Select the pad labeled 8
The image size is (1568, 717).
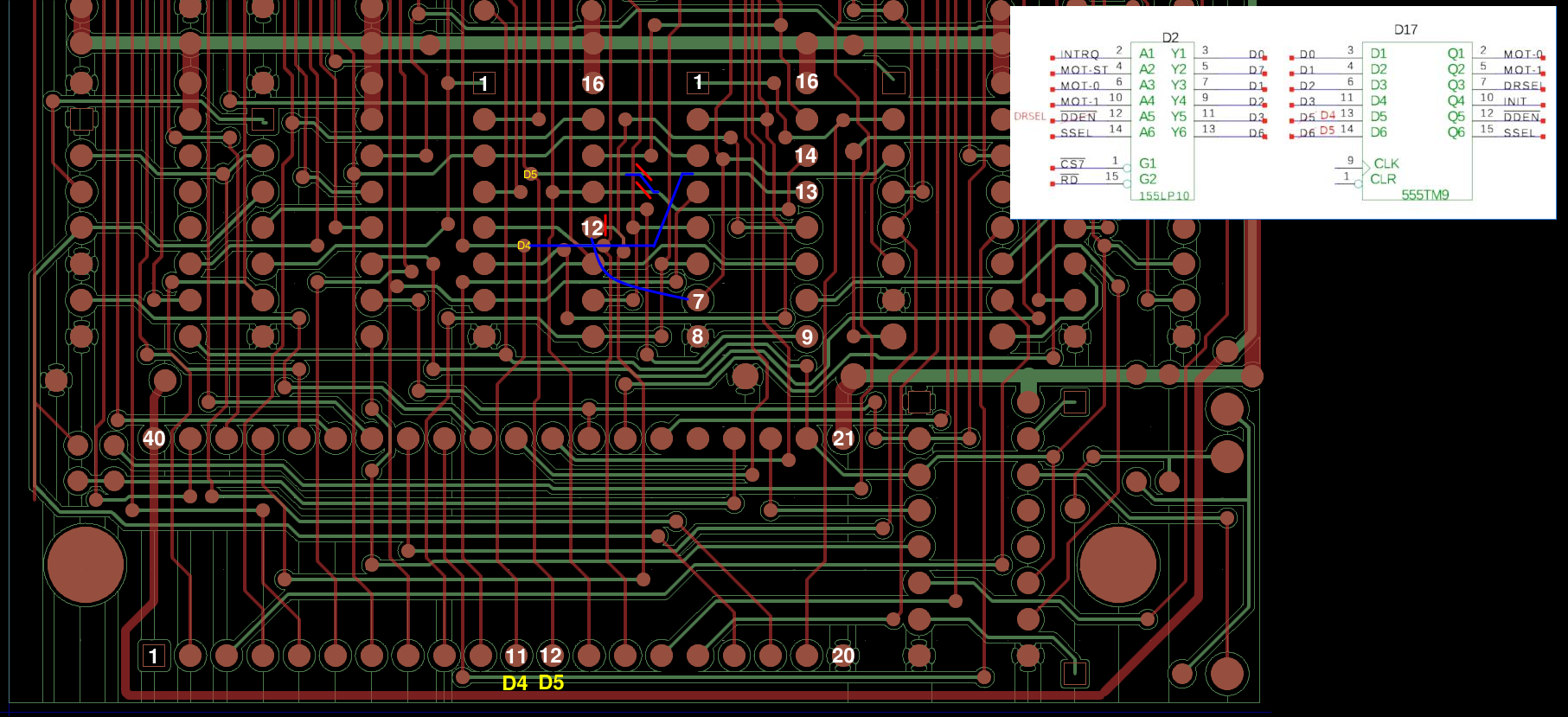[x=697, y=336]
